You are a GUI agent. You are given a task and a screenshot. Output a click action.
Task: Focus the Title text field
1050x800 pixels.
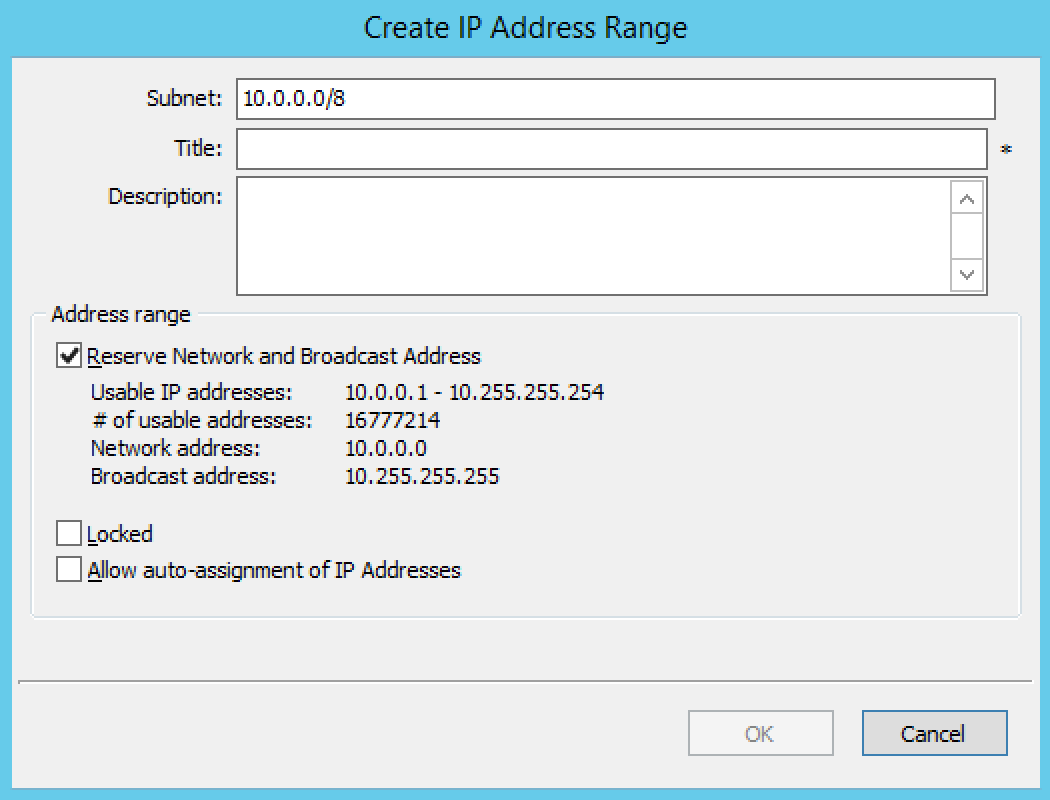(x=611, y=149)
